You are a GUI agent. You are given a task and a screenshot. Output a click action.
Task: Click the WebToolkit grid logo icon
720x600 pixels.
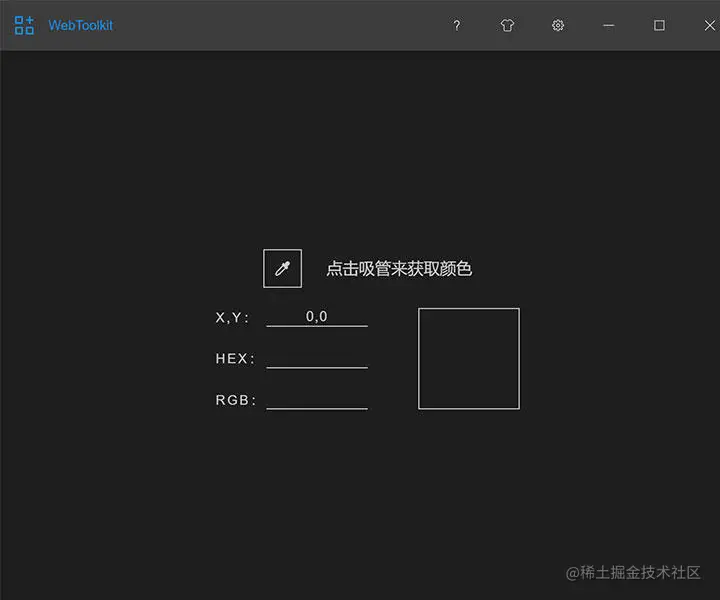[24, 25]
